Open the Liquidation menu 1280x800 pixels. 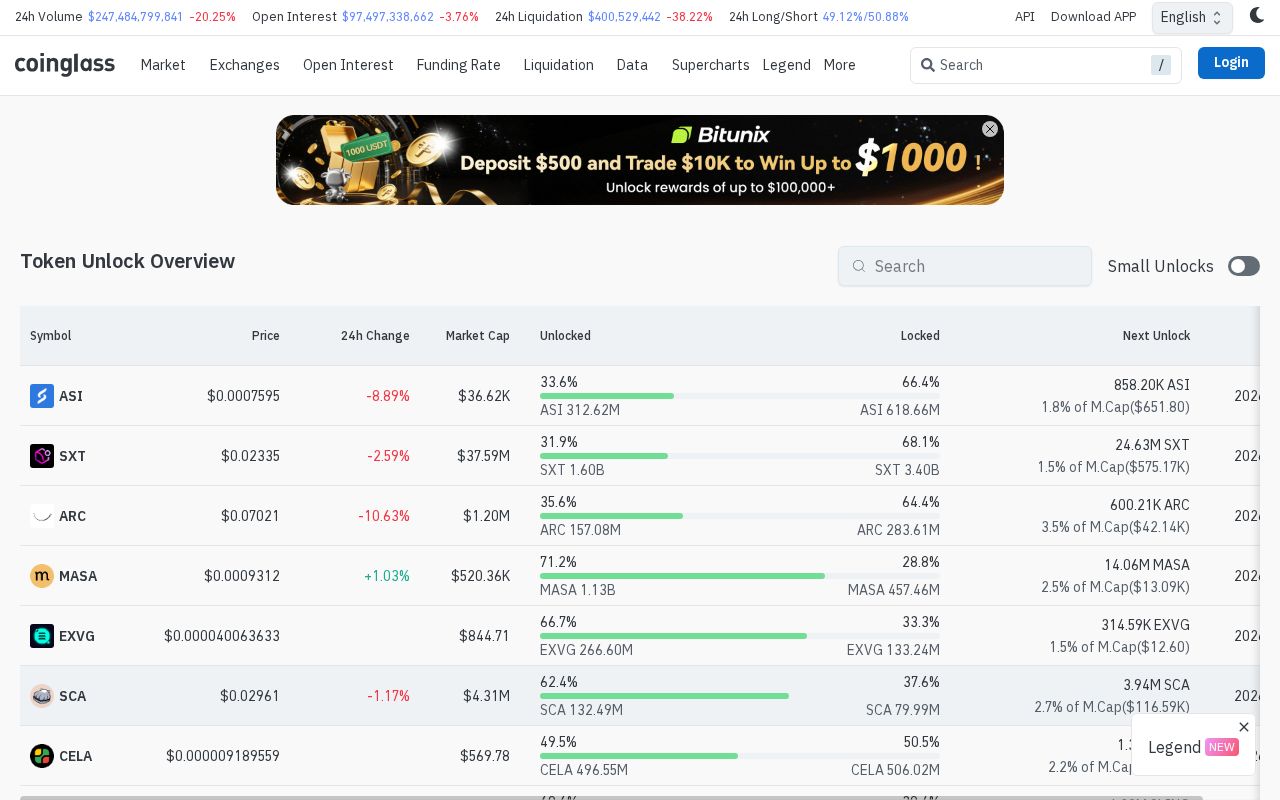[x=558, y=65]
